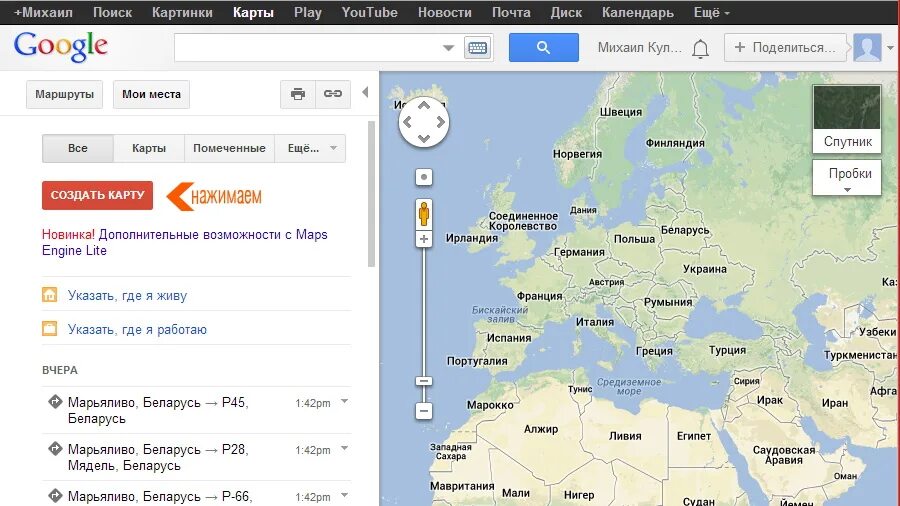
Task: Open '+Михаил' in the top bar
Action: point(43,12)
